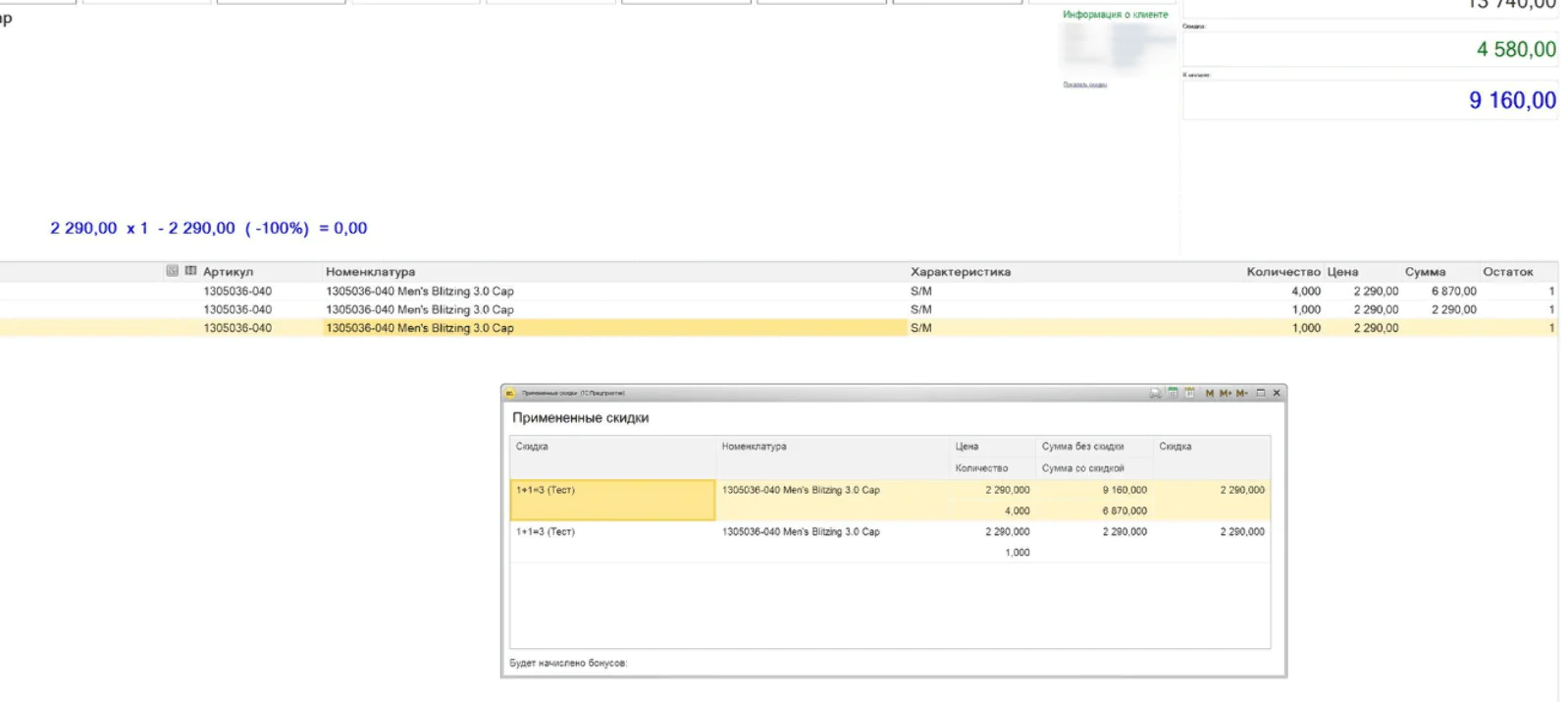Open the Информация о клиенте link
The image size is (1568, 702).
pyautogui.click(x=1116, y=15)
